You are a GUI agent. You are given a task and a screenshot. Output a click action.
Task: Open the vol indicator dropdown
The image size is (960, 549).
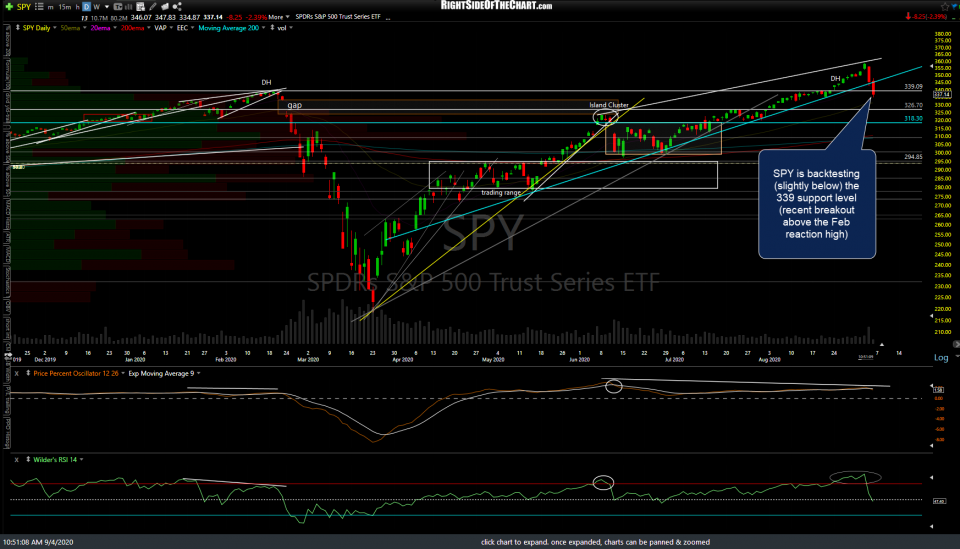(x=291, y=28)
